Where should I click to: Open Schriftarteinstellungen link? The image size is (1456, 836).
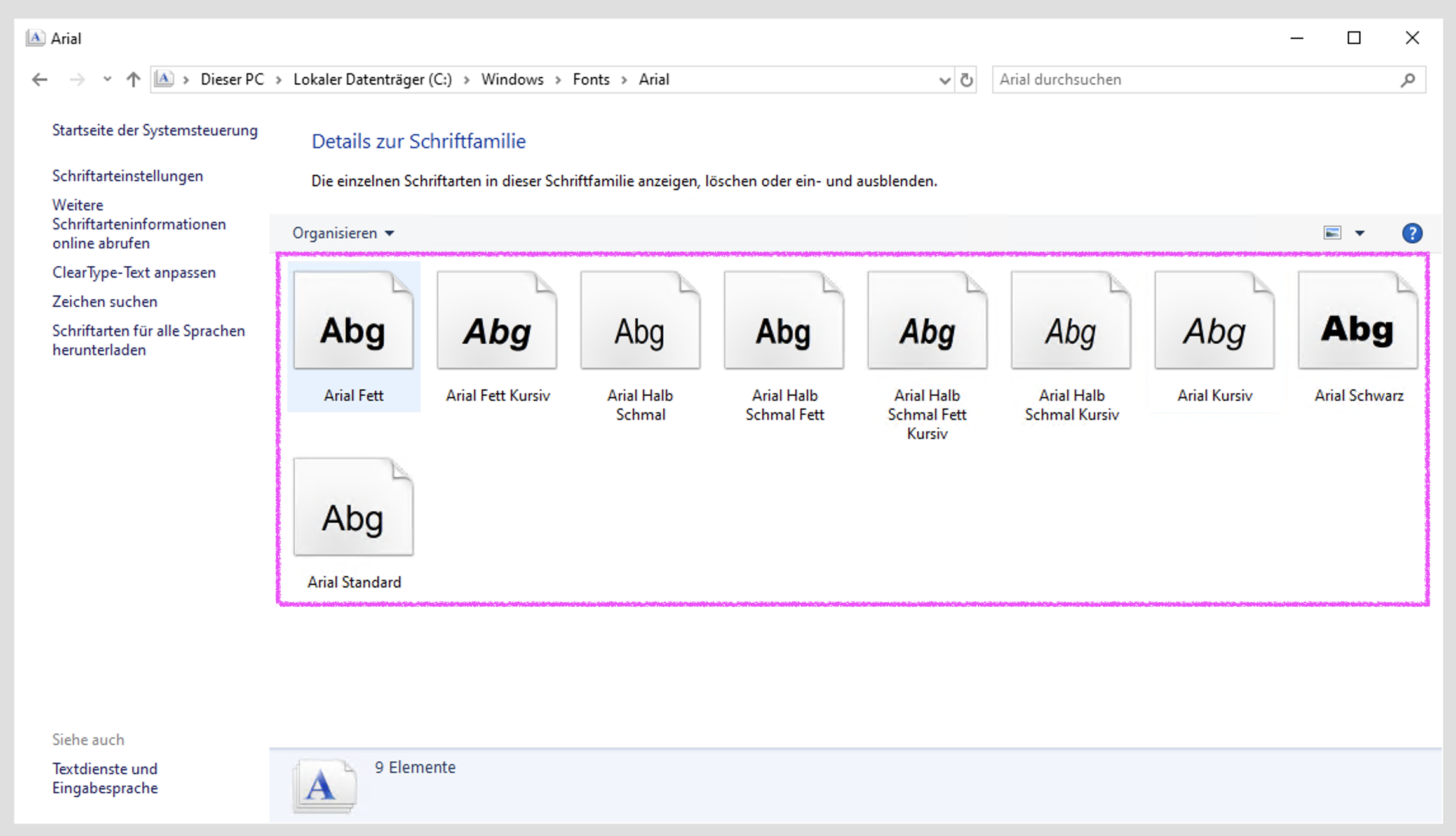pos(128,176)
